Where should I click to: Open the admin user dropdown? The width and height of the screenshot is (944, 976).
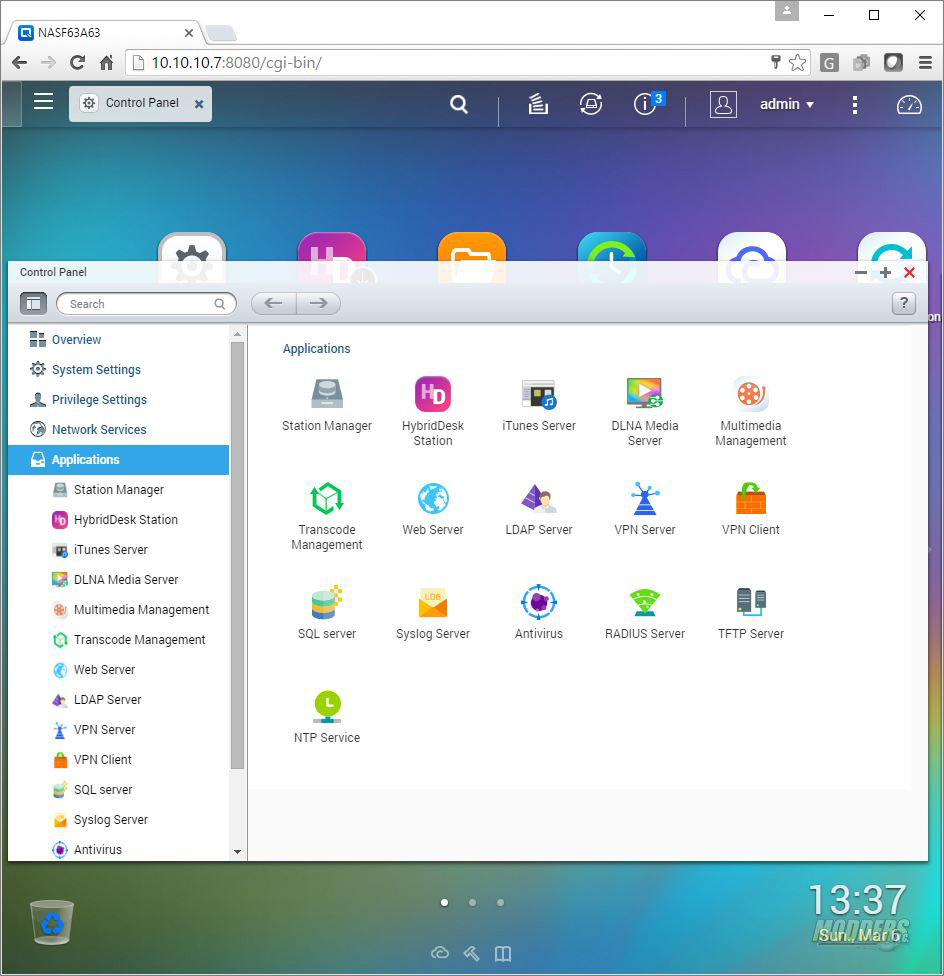tap(787, 104)
